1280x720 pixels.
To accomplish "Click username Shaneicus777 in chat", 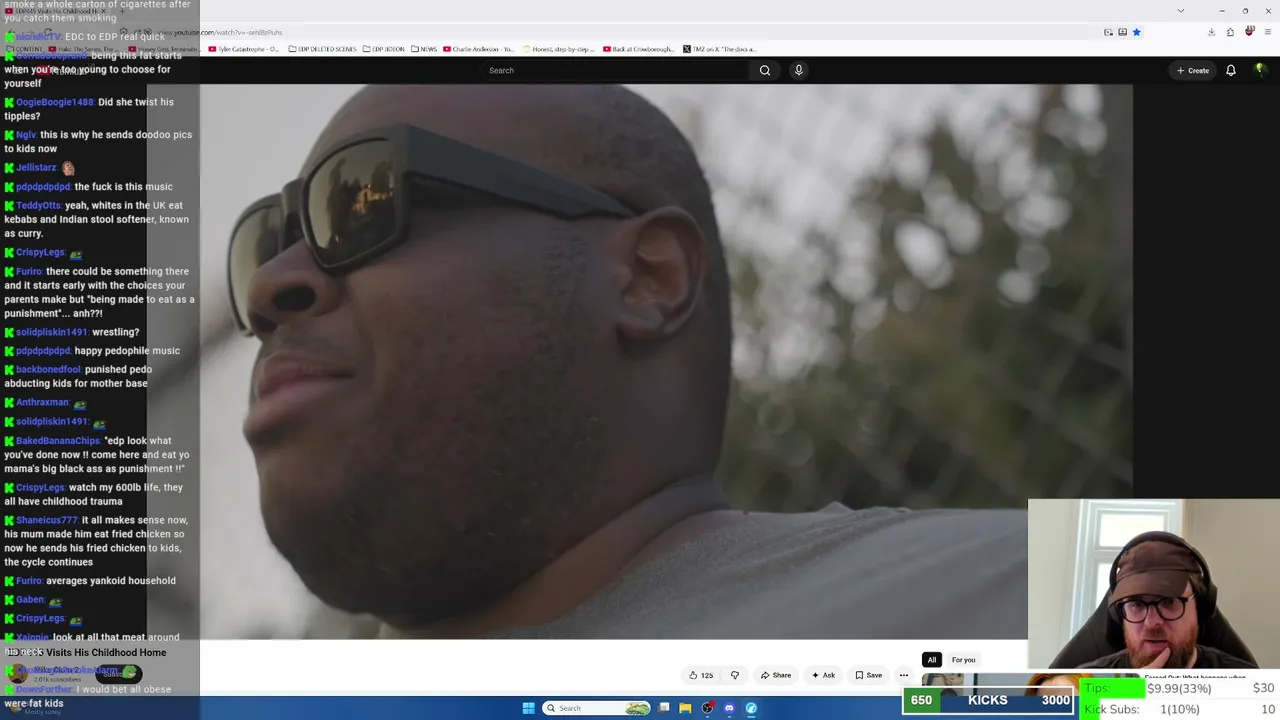I will pyautogui.click(x=47, y=521).
